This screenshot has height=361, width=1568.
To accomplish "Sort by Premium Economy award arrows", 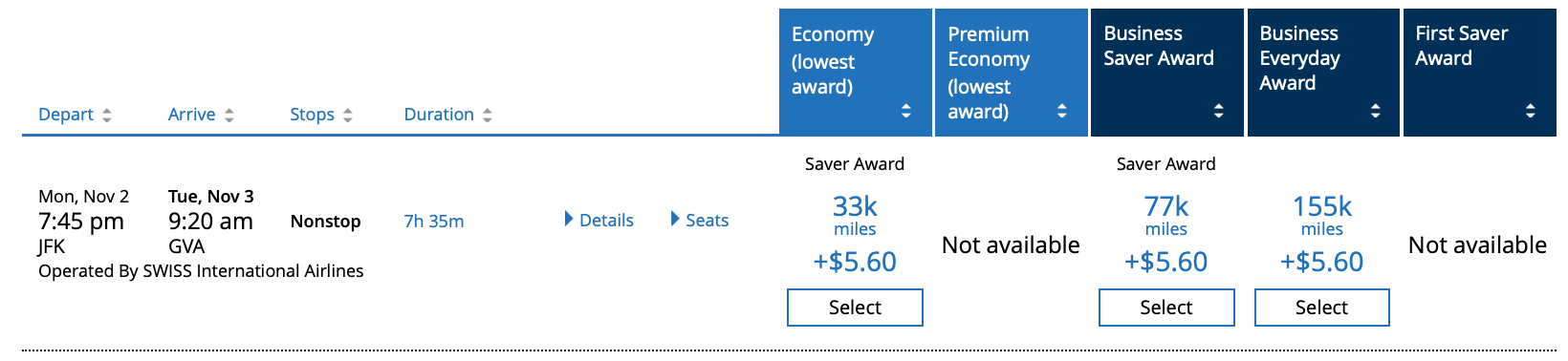I will 1062,111.
